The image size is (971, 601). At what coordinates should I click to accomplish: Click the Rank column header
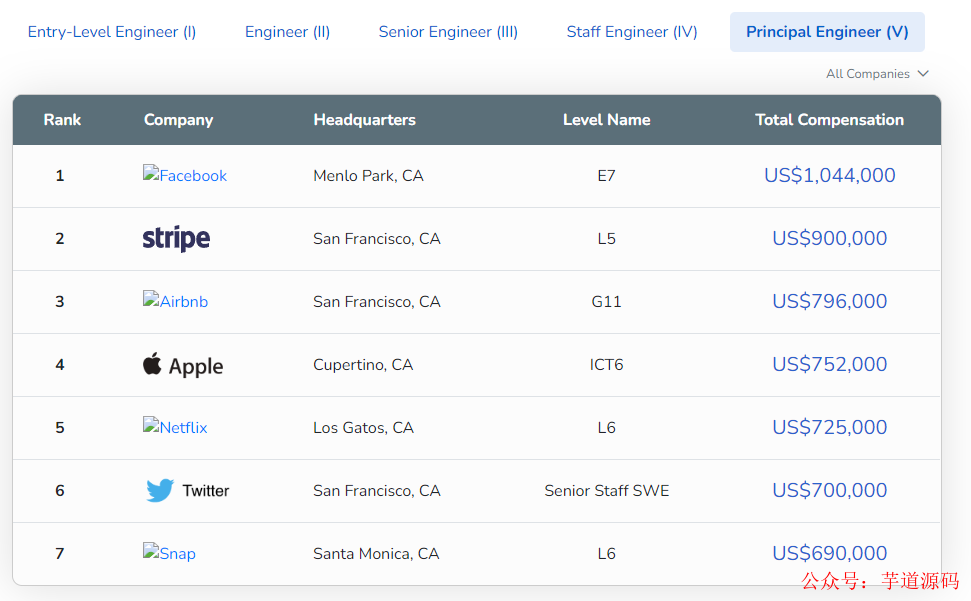coord(62,120)
